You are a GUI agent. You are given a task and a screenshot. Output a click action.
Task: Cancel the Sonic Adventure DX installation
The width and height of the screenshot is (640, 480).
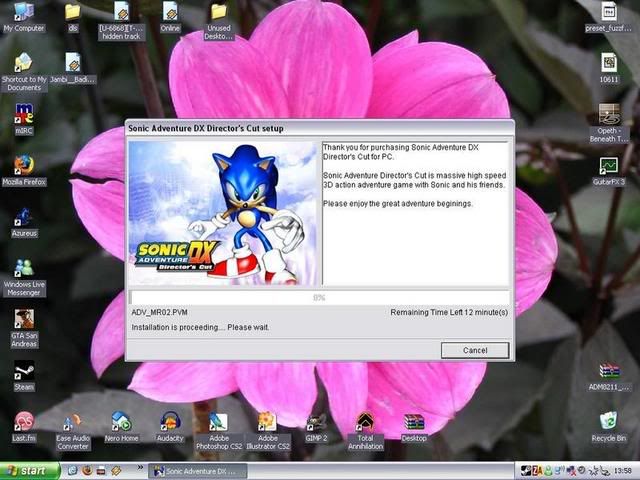tap(475, 350)
